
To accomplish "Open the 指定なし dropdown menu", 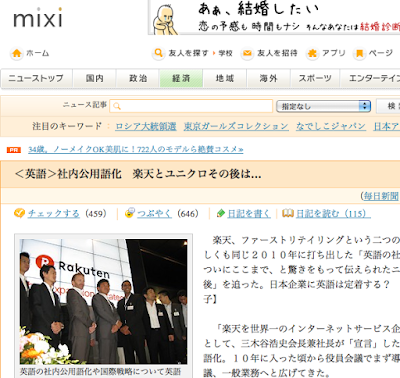I will (323, 106).
